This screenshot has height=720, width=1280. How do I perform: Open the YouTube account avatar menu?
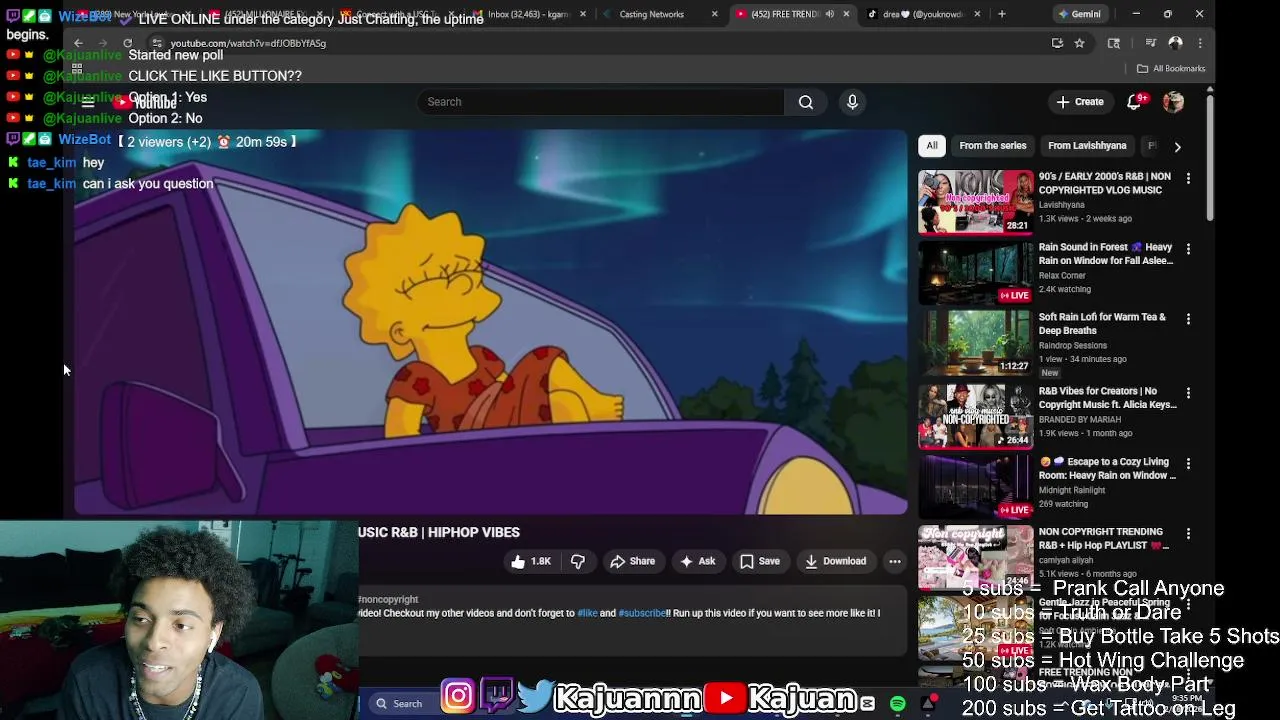[x=1173, y=102]
